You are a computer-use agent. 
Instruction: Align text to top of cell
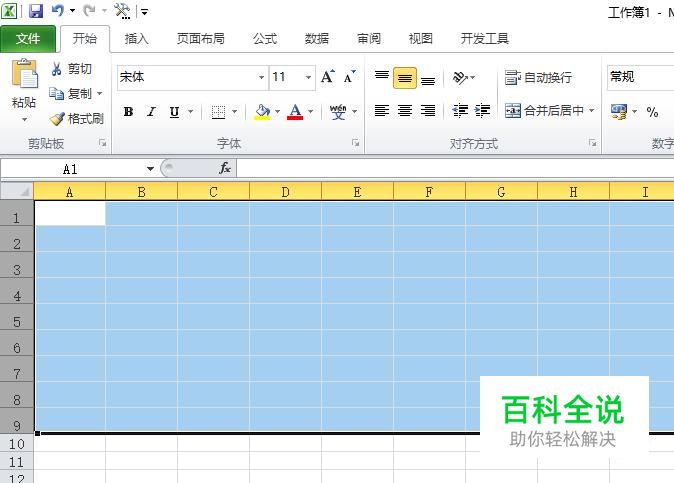pyautogui.click(x=382, y=77)
